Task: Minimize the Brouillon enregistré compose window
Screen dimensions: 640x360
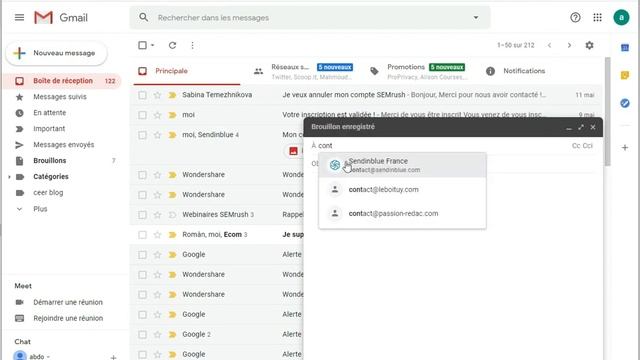Action: coord(569,127)
